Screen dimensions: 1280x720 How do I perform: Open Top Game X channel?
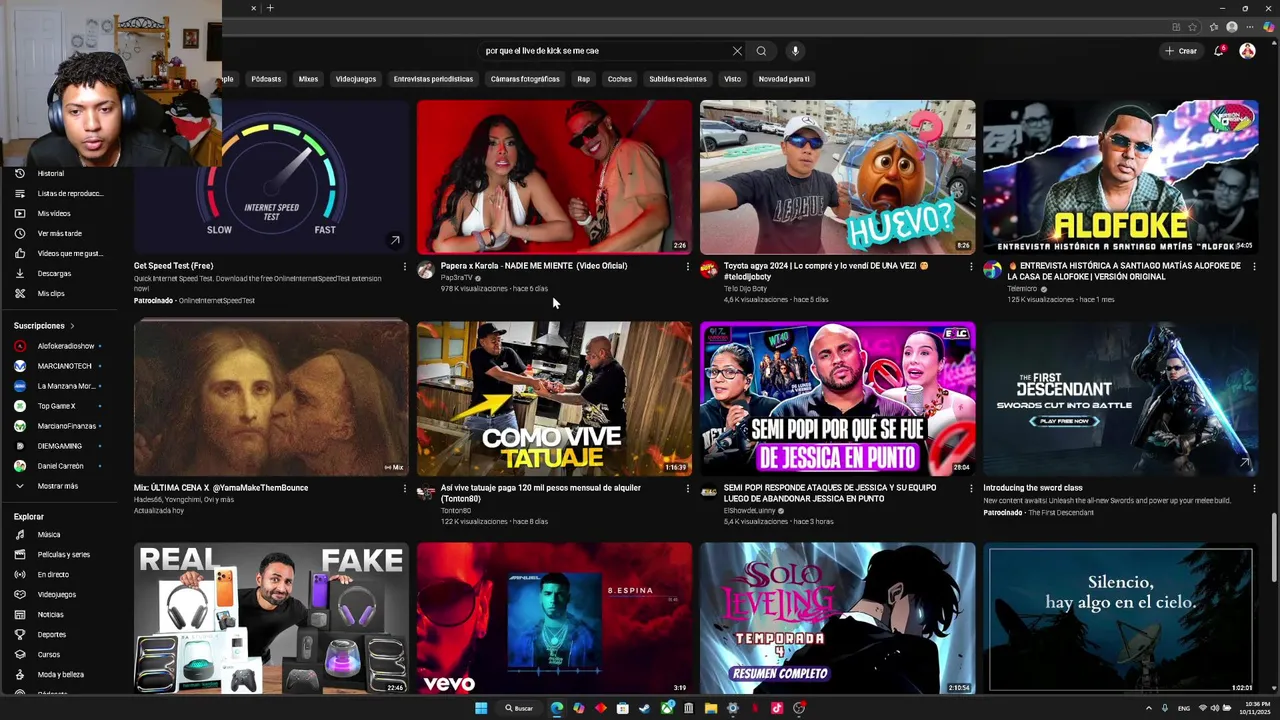(58, 406)
